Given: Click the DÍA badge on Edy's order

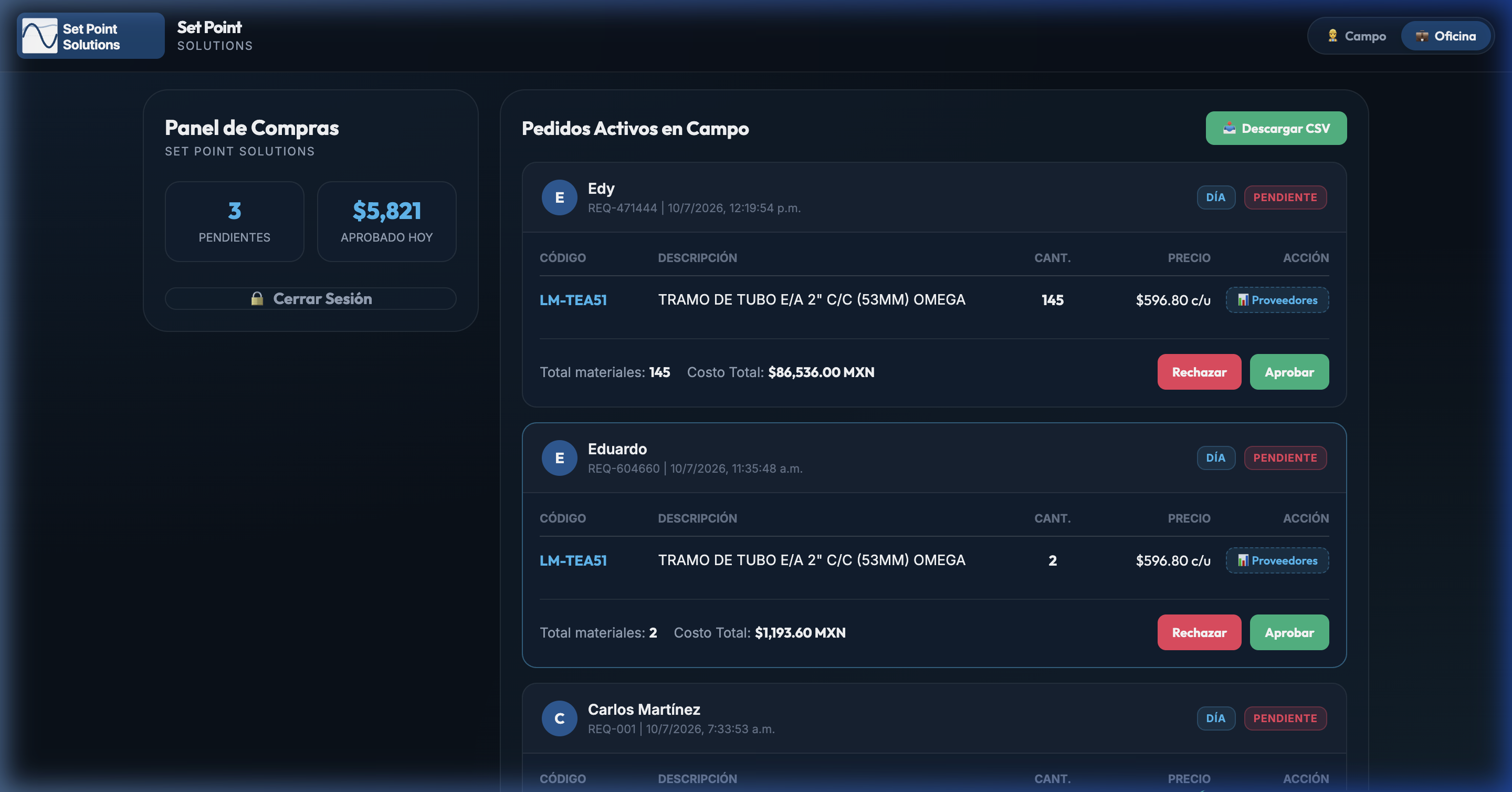Looking at the screenshot, I should 1215,197.
